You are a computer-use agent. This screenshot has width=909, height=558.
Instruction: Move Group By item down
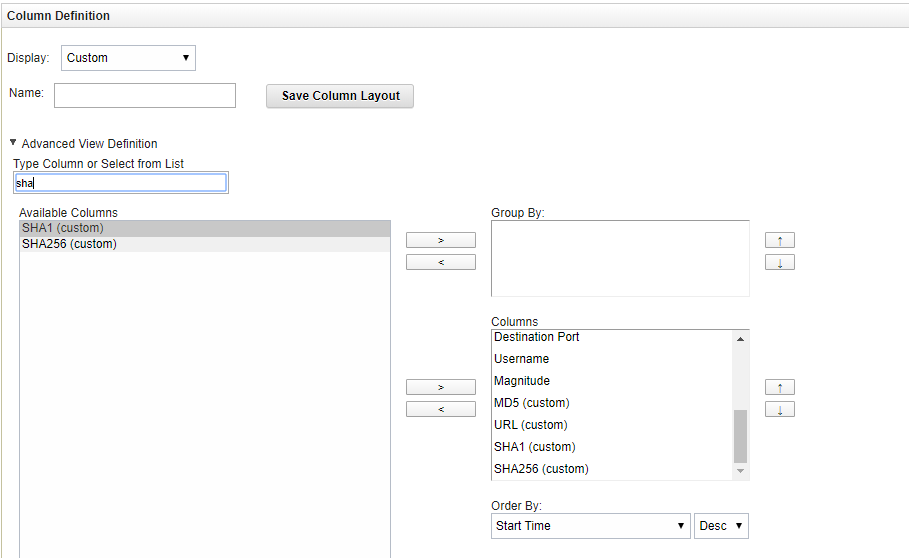coord(779,262)
